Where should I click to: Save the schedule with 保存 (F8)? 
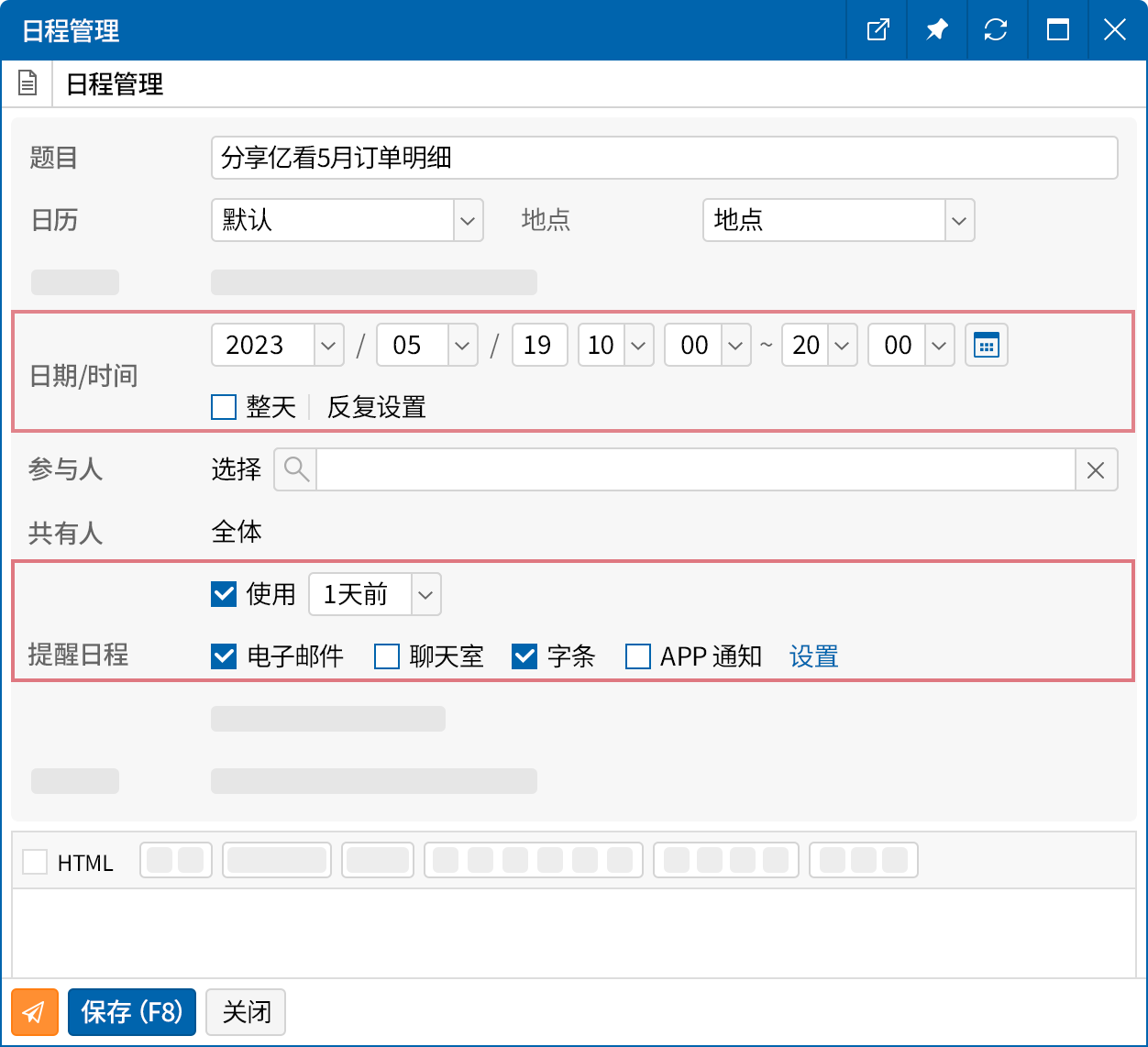131,1012
